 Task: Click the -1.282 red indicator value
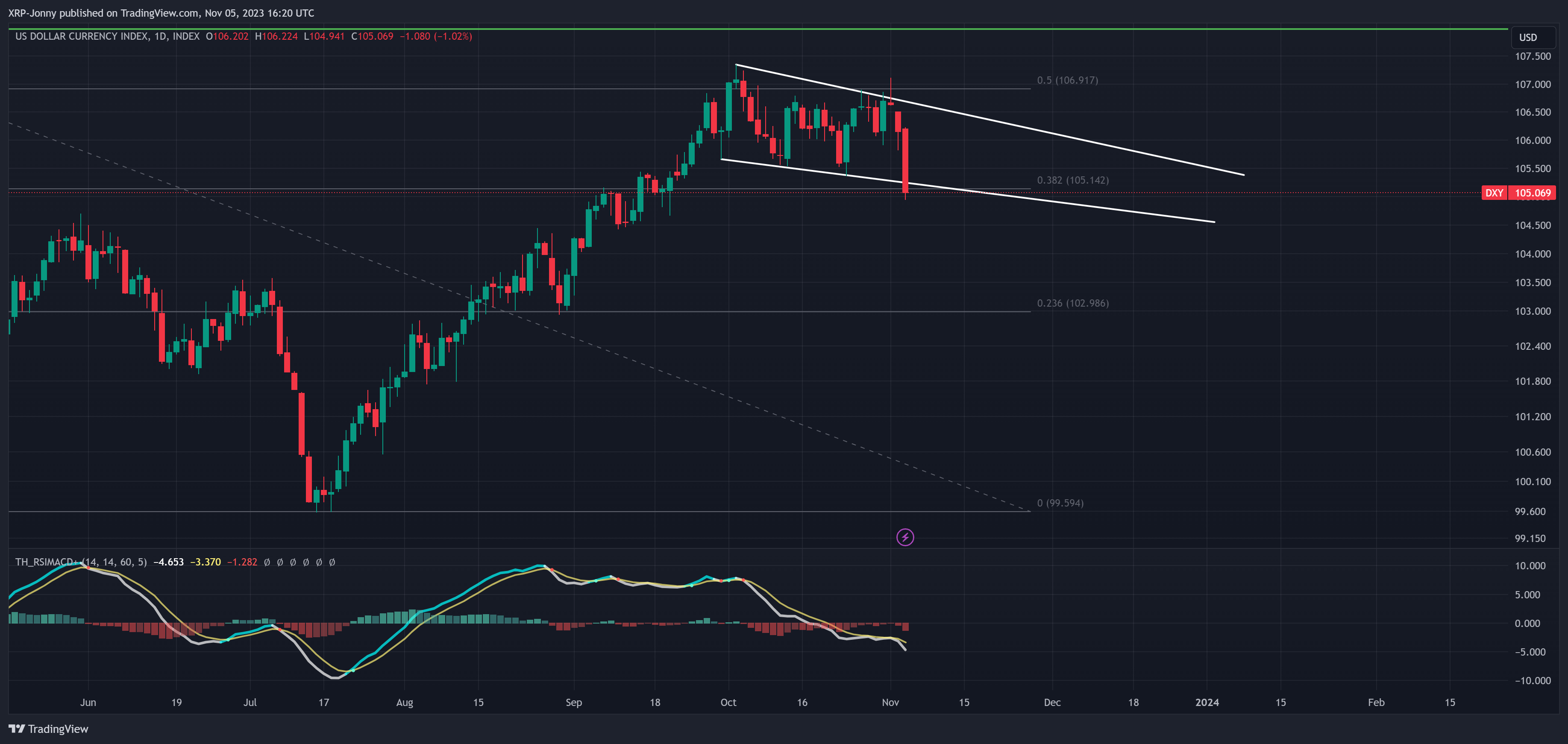(x=242, y=562)
